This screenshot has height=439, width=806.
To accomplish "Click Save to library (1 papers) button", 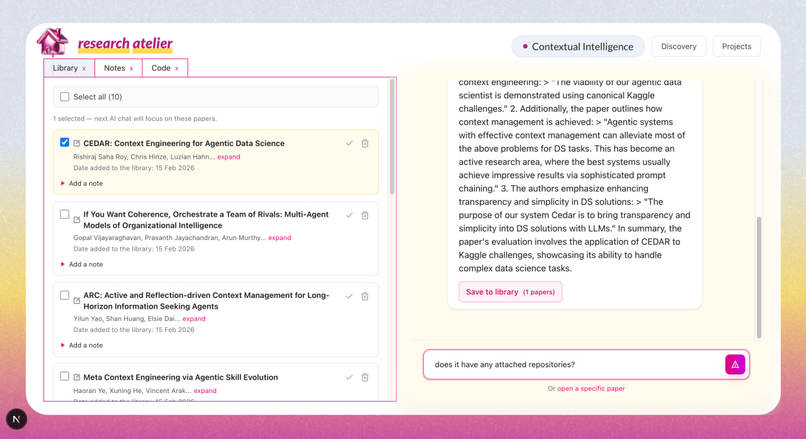I will click(x=510, y=292).
